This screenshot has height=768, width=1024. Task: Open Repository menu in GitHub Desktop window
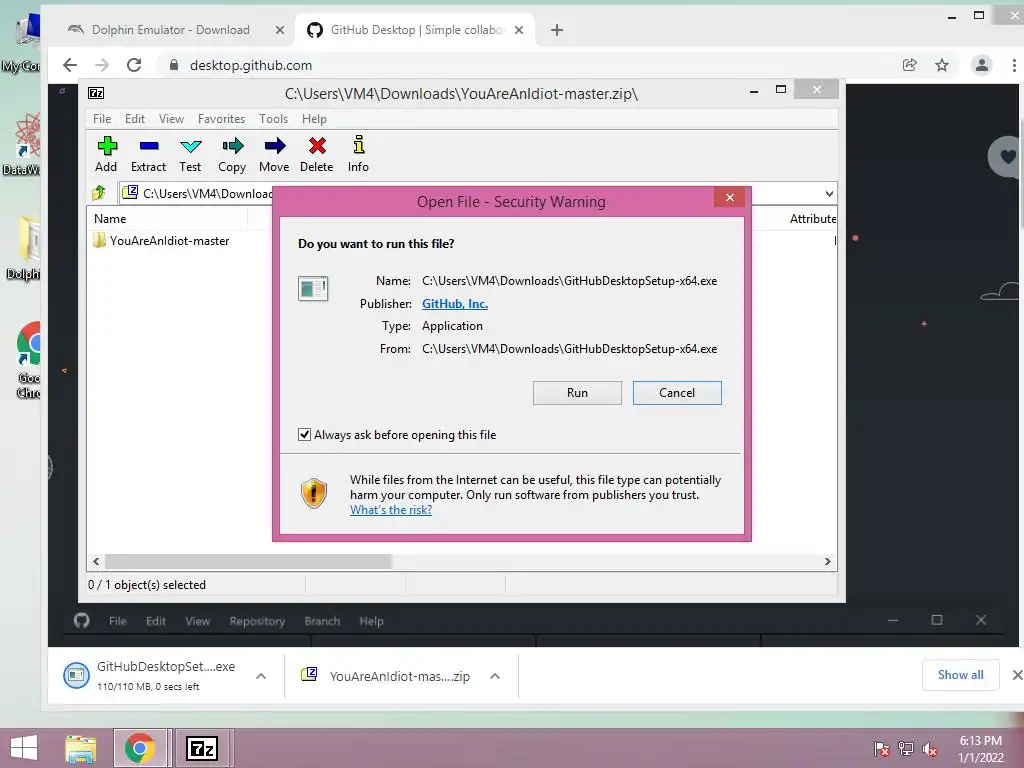257,621
